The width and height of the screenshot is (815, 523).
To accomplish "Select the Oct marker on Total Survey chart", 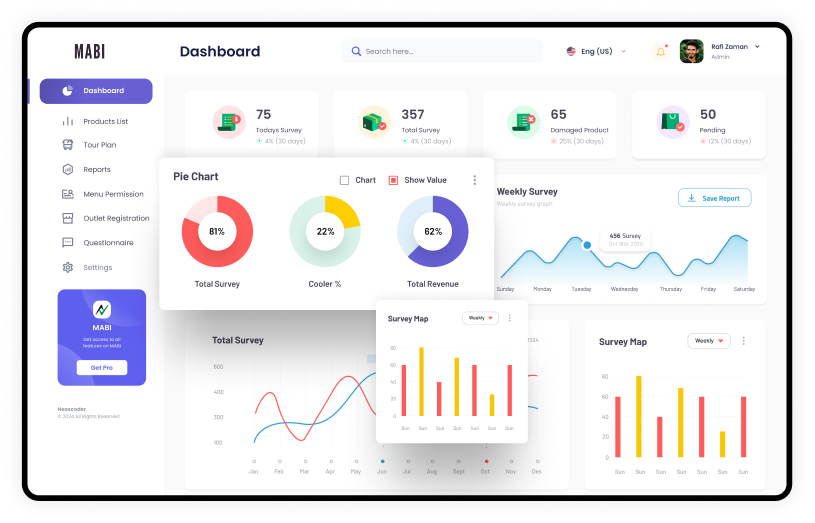I will pos(486,461).
